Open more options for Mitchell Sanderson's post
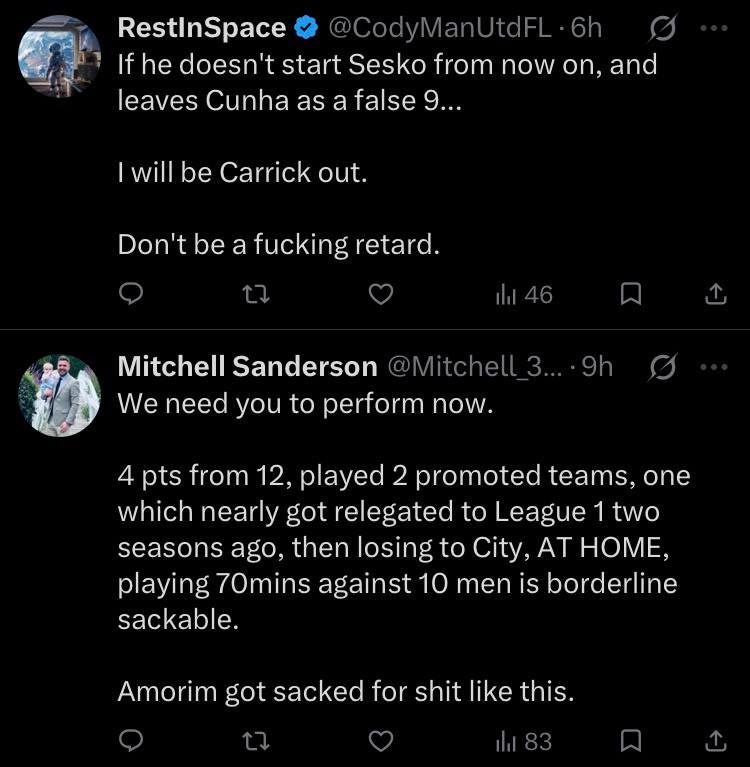The height and width of the screenshot is (767, 750). 714,367
